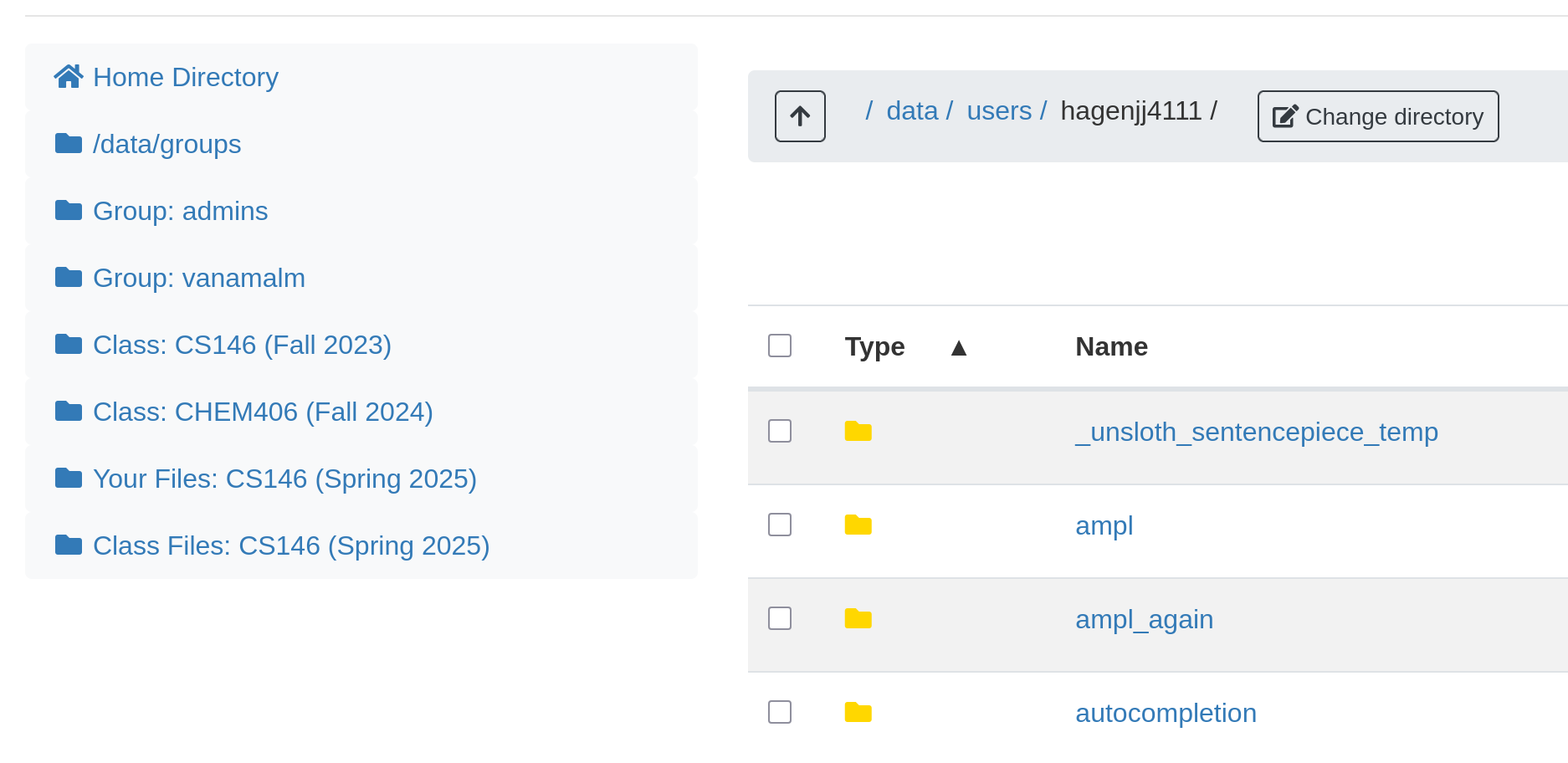
Task: Open Class Files: CS146 (Spring 2025)
Action: (290, 545)
